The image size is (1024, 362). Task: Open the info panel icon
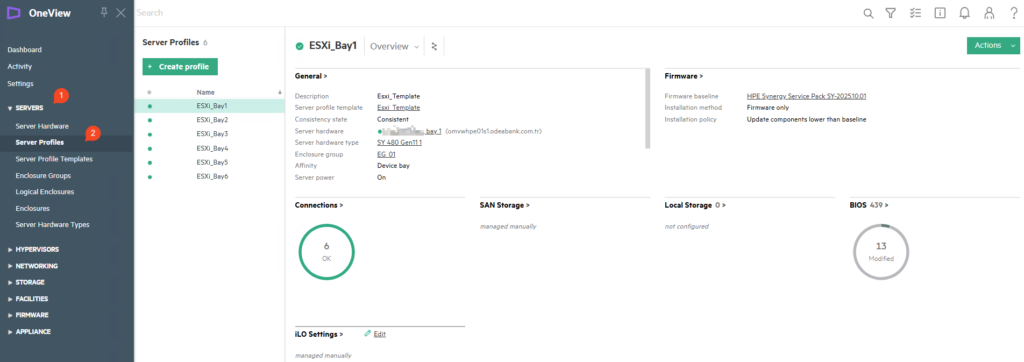pyautogui.click(x=940, y=13)
